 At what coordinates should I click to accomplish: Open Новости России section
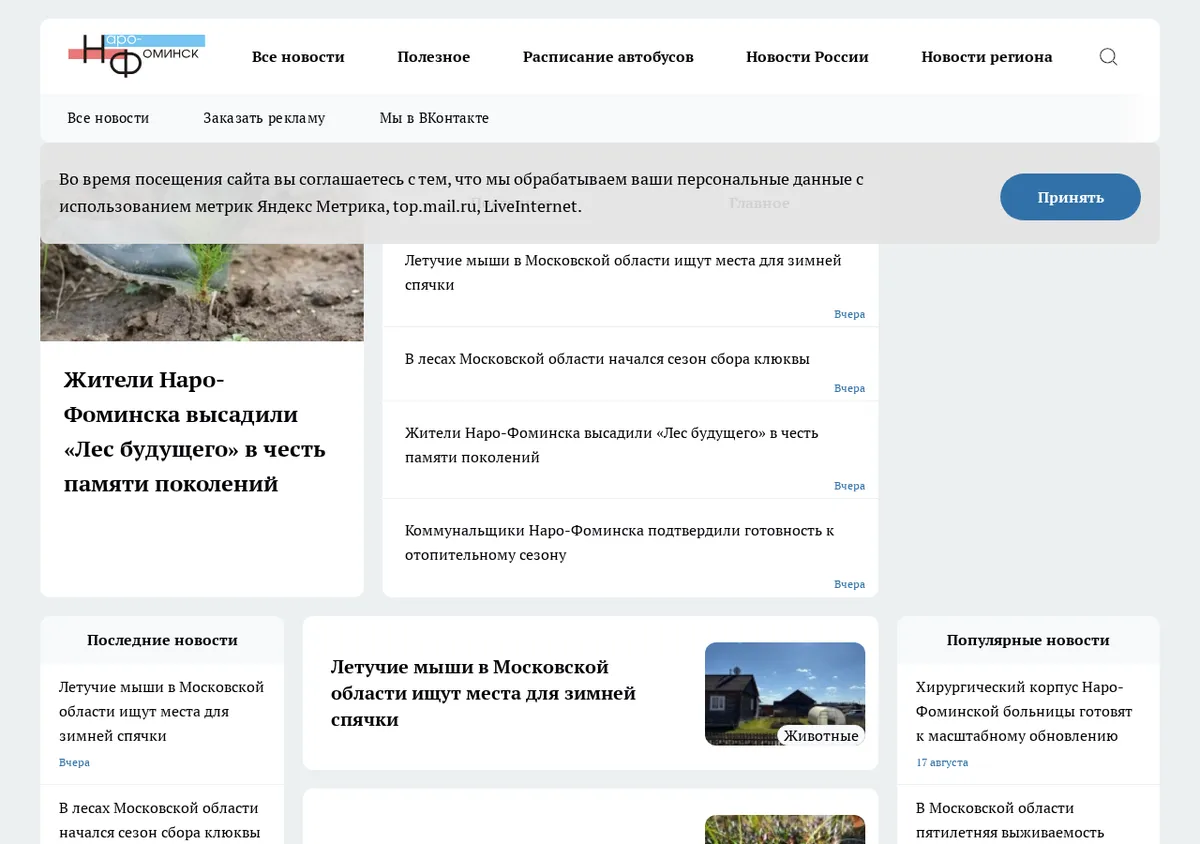807,57
